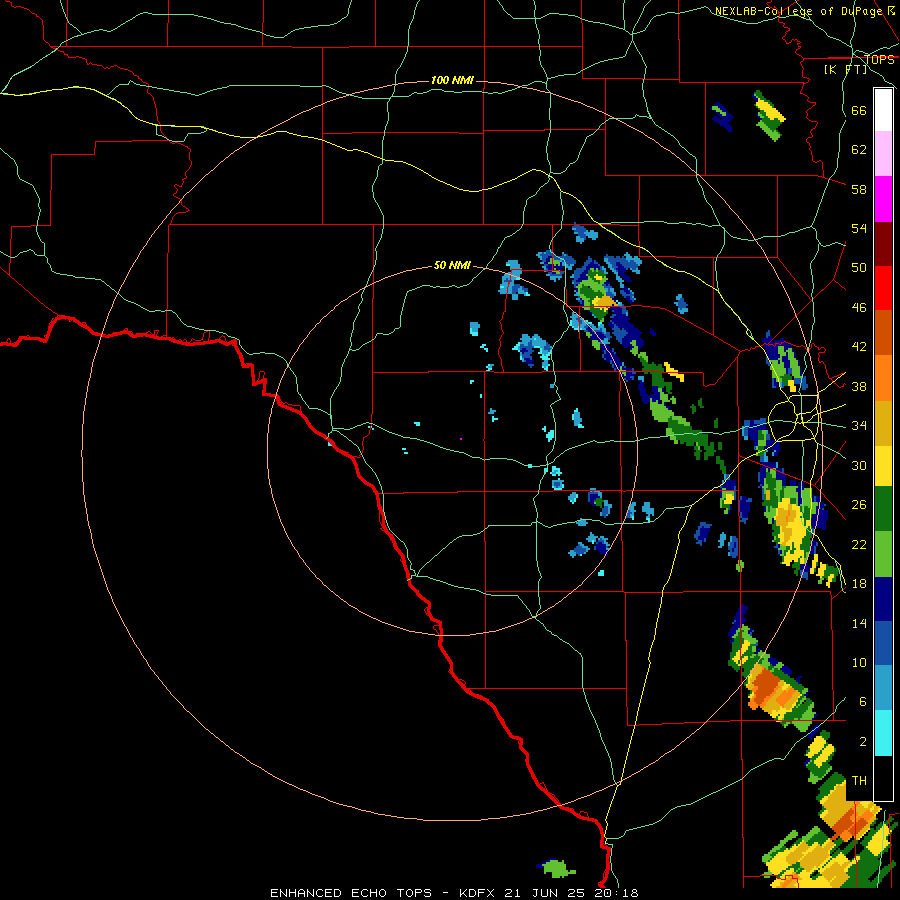
Task: Click the white swatch in the tops legend
Action: [883, 110]
